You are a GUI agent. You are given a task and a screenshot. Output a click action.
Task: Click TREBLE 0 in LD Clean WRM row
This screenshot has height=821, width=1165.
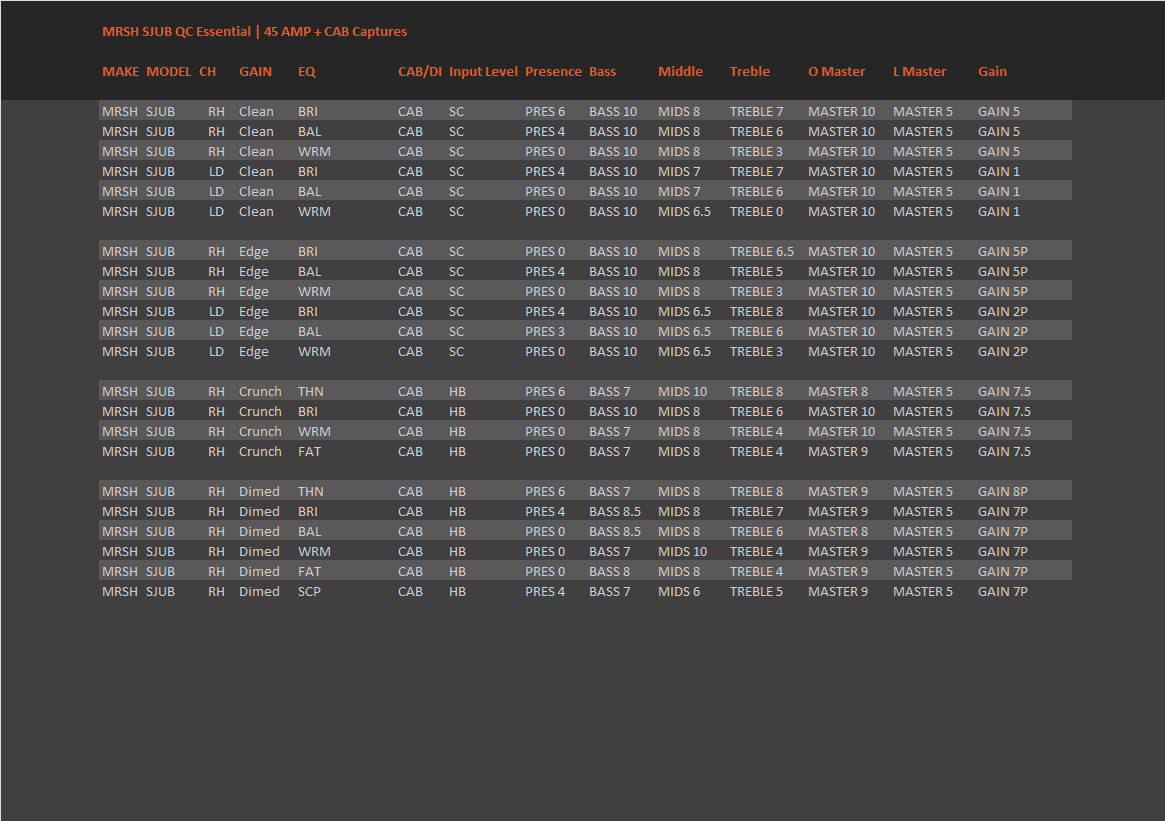coord(756,212)
